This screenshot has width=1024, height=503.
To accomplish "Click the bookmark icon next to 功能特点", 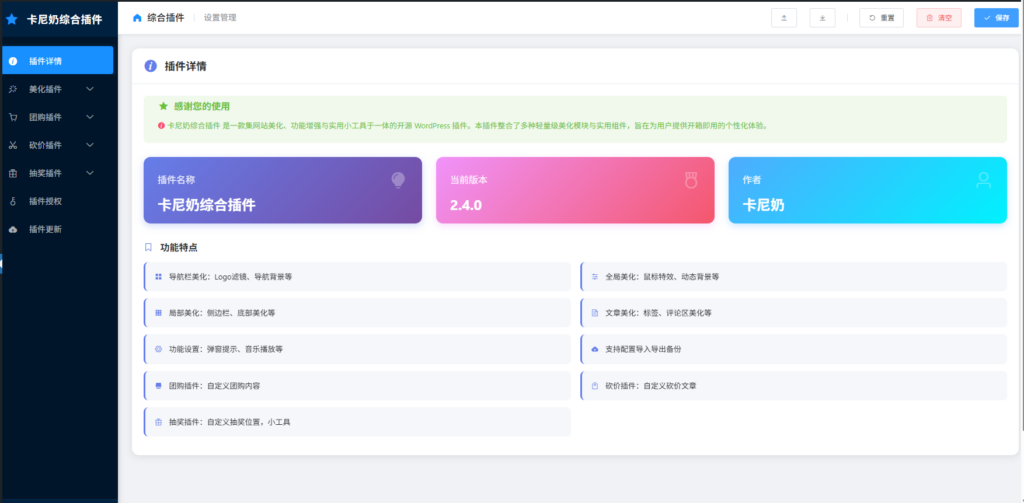I will coord(149,247).
